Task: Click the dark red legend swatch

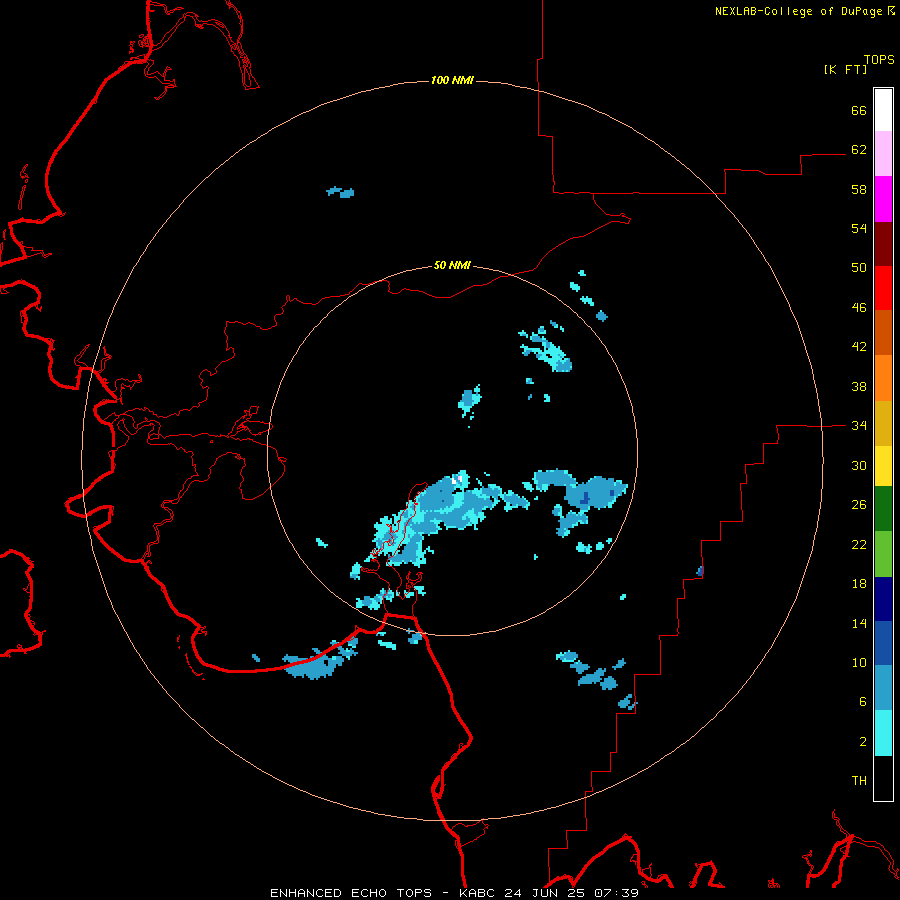Action: click(883, 244)
